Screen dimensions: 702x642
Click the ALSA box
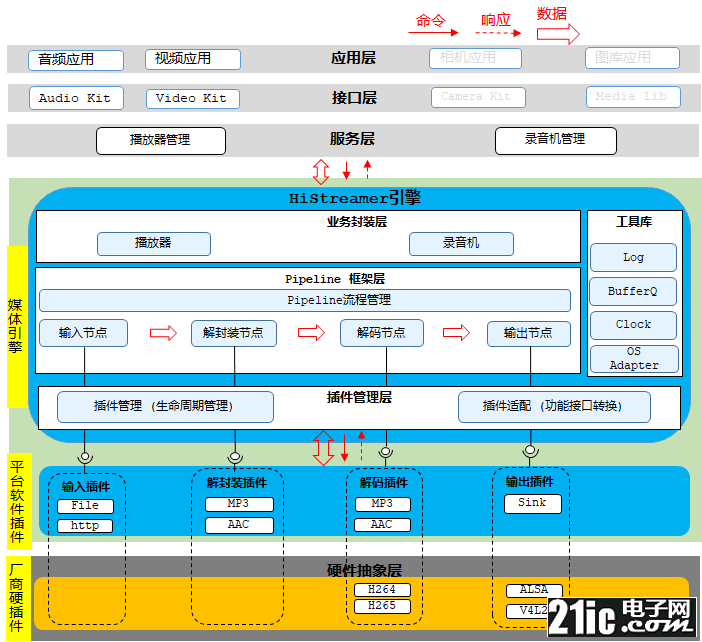pos(534,591)
